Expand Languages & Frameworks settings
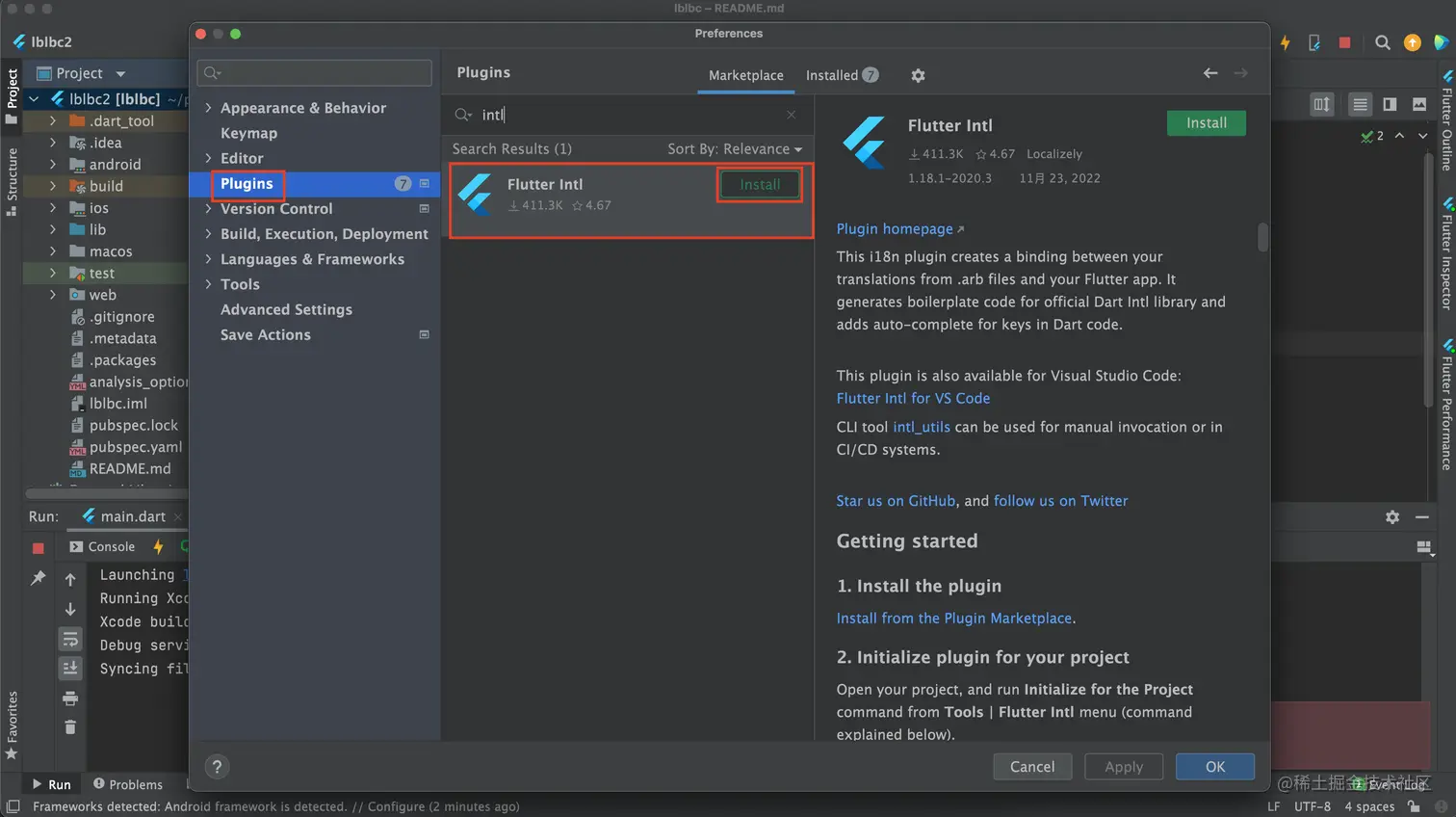The height and width of the screenshot is (817, 1456). (208, 259)
